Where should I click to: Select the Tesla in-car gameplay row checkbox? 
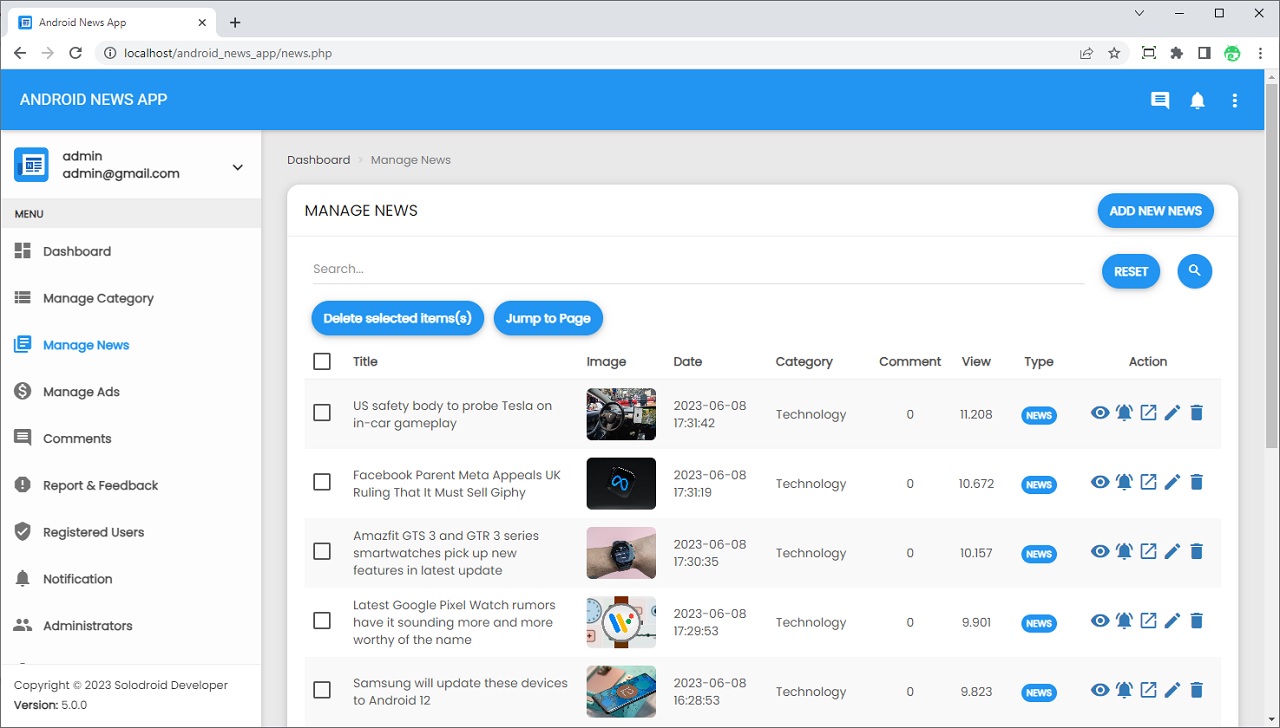point(322,413)
